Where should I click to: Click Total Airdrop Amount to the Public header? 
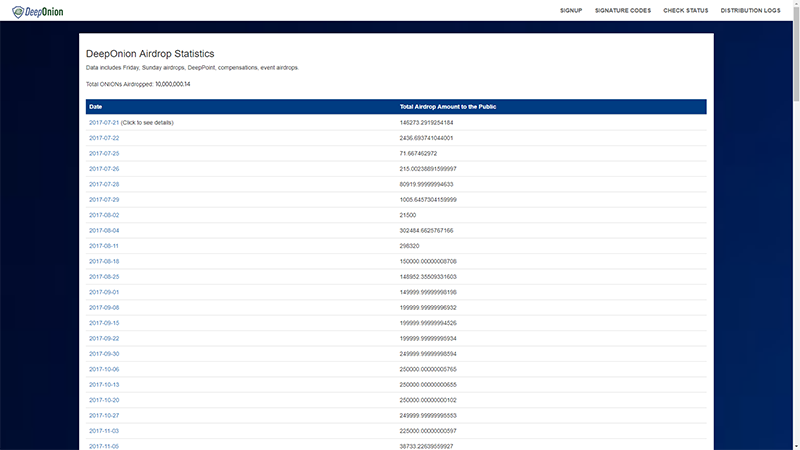(x=448, y=107)
